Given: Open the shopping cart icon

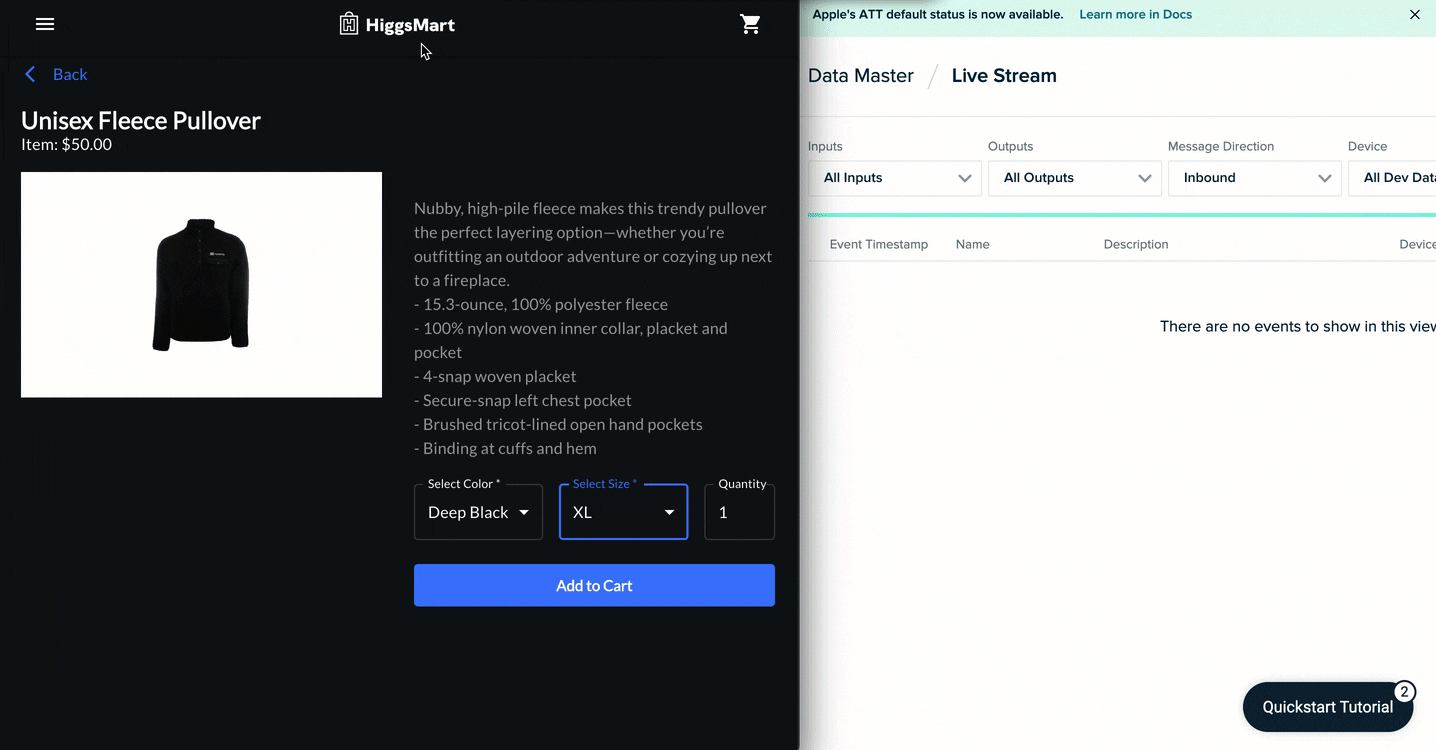Looking at the screenshot, I should (750, 24).
